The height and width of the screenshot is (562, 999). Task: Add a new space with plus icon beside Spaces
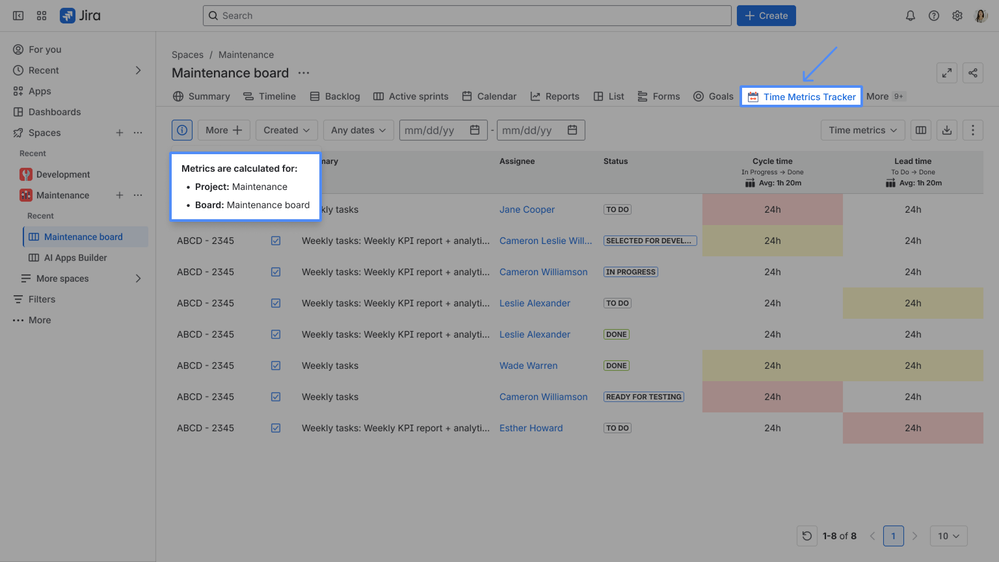point(119,133)
